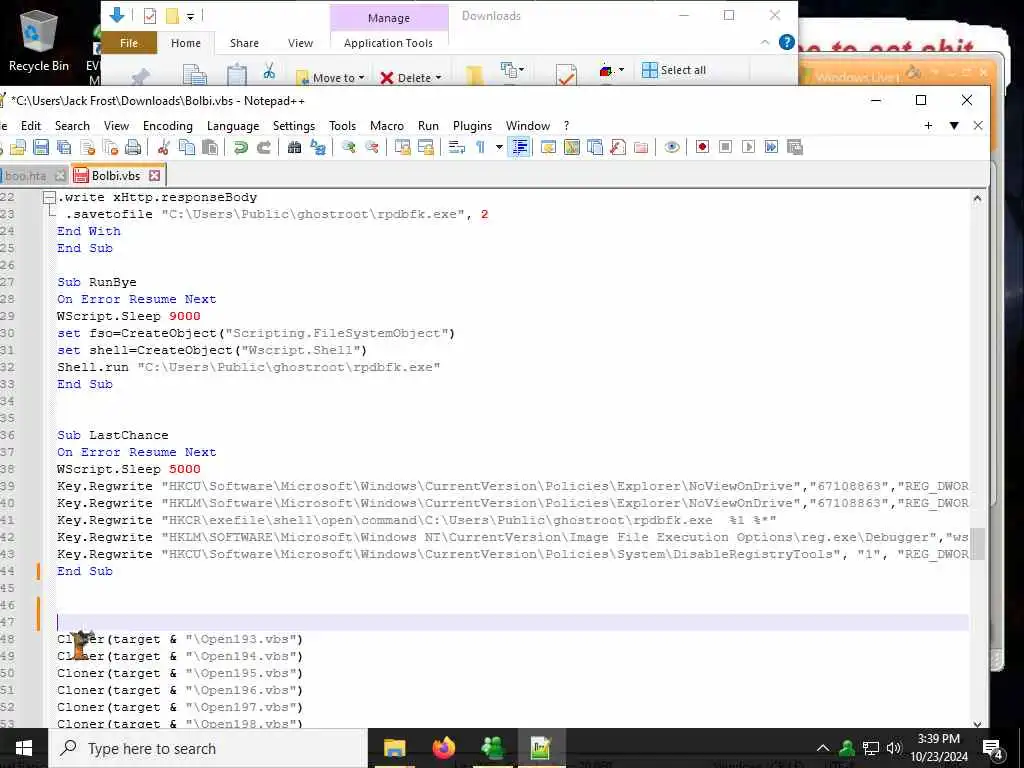
Task: Open the Settings menu
Action: click(x=294, y=125)
